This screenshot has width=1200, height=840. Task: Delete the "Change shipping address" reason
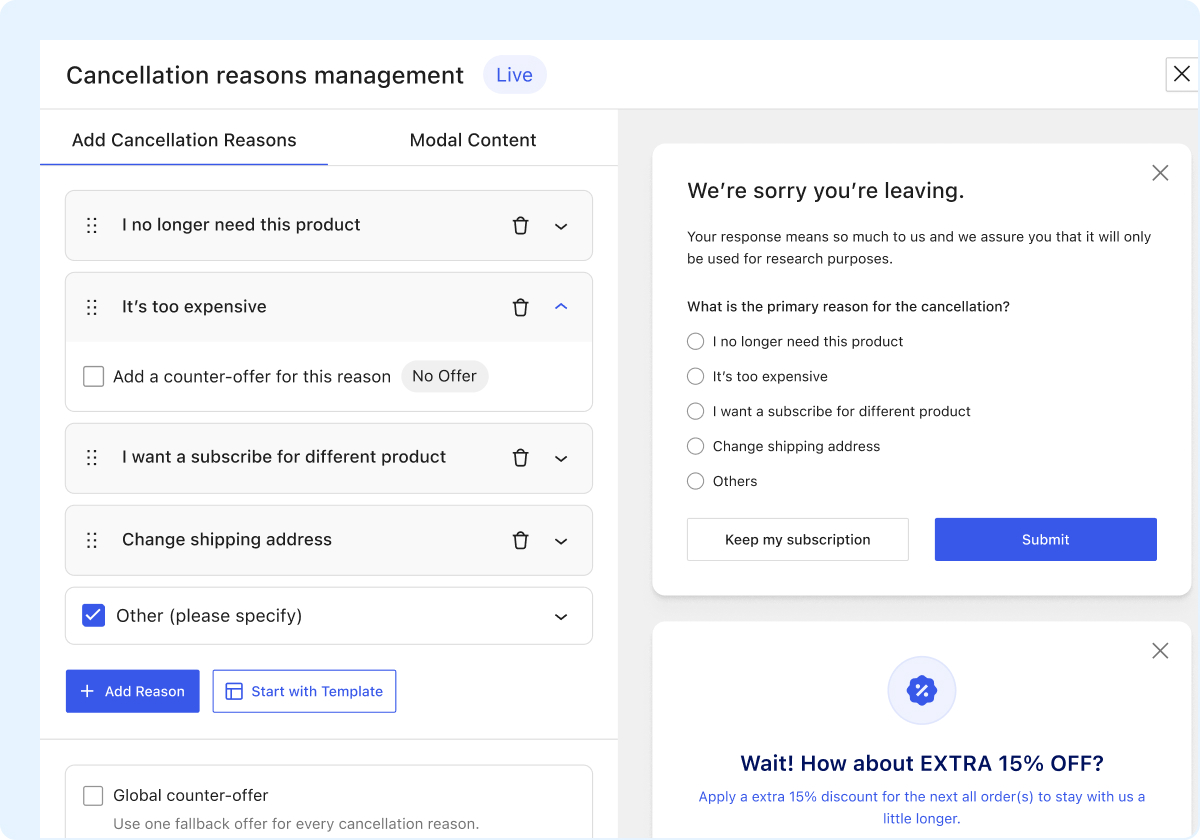(x=520, y=540)
